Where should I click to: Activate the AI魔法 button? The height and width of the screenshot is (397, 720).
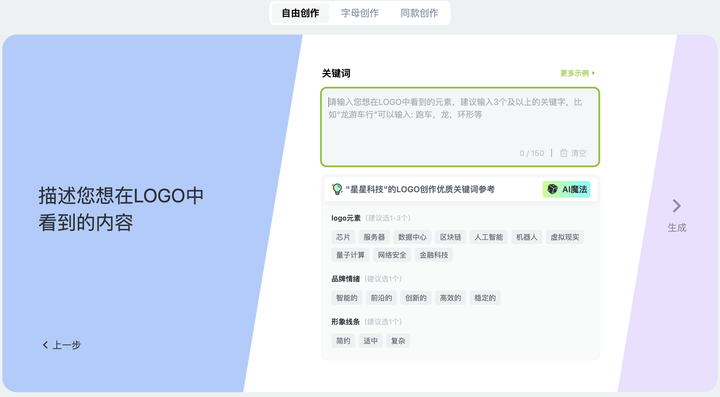[x=567, y=189]
